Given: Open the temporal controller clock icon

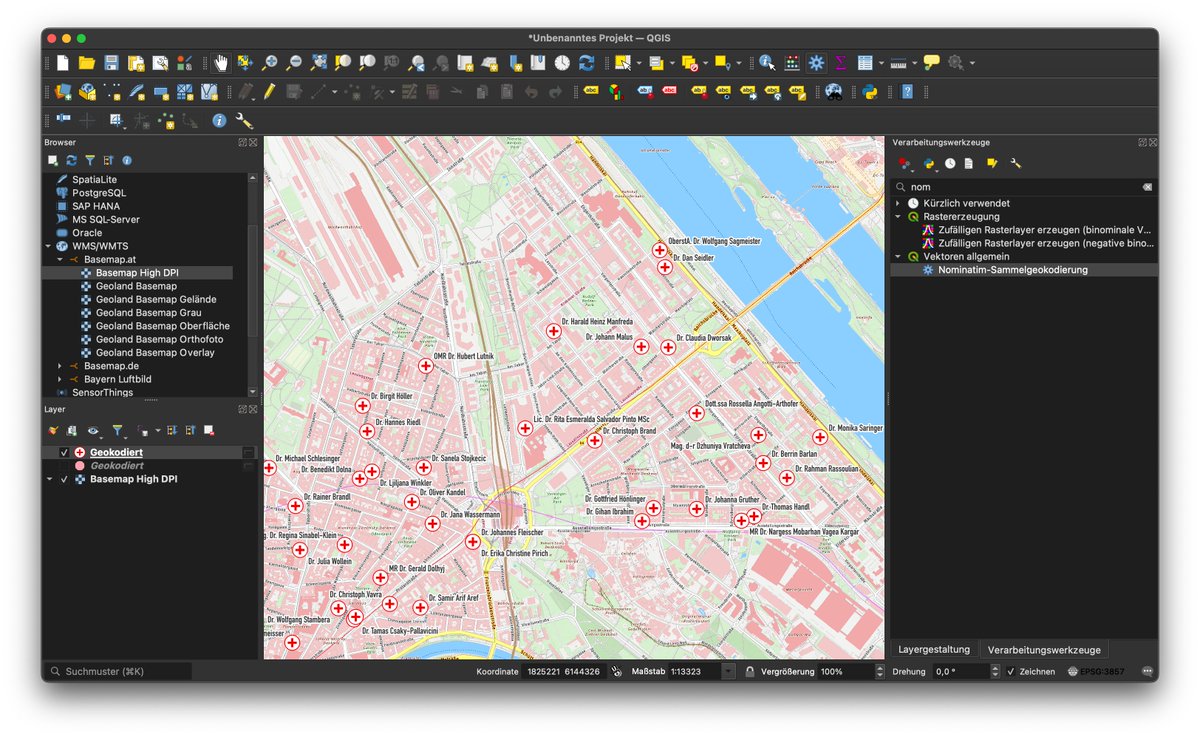Looking at the screenshot, I should click(x=562, y=63).
